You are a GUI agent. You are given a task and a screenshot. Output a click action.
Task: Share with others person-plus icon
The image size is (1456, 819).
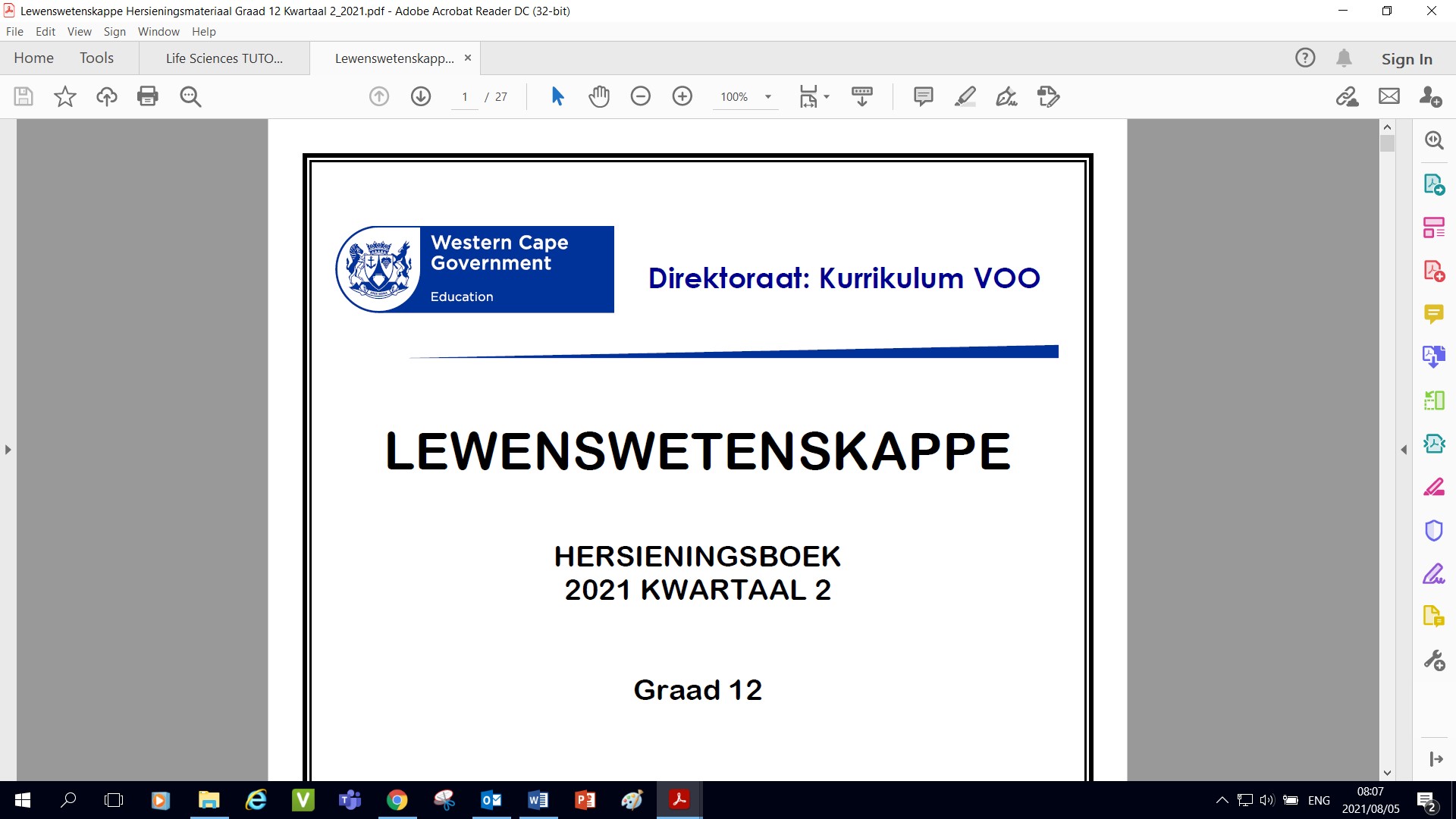[x=1431, y=96]
